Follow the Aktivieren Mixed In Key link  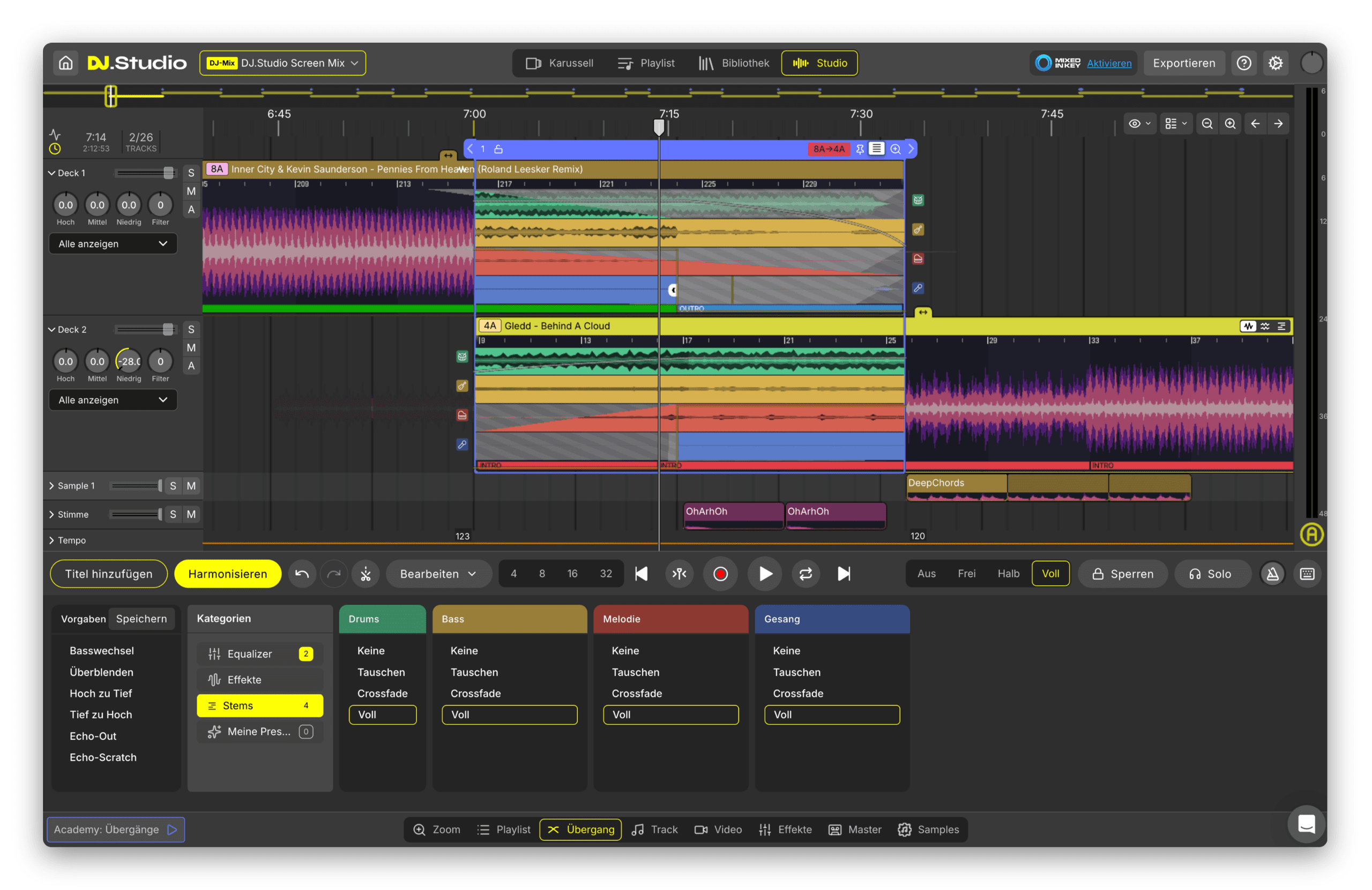pos(1108,63)
